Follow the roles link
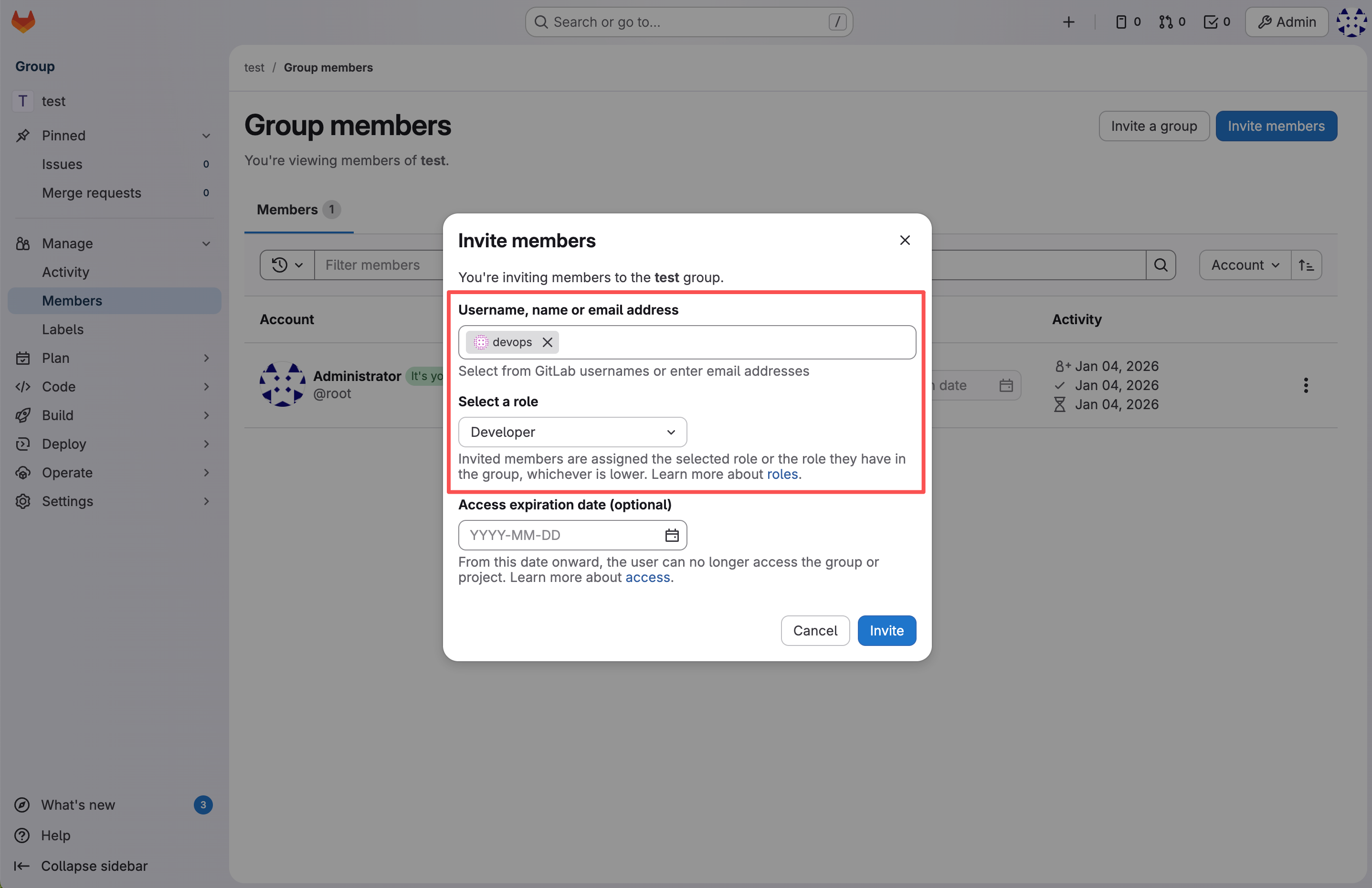1372x888 pixels. click(x=781, y=474)
